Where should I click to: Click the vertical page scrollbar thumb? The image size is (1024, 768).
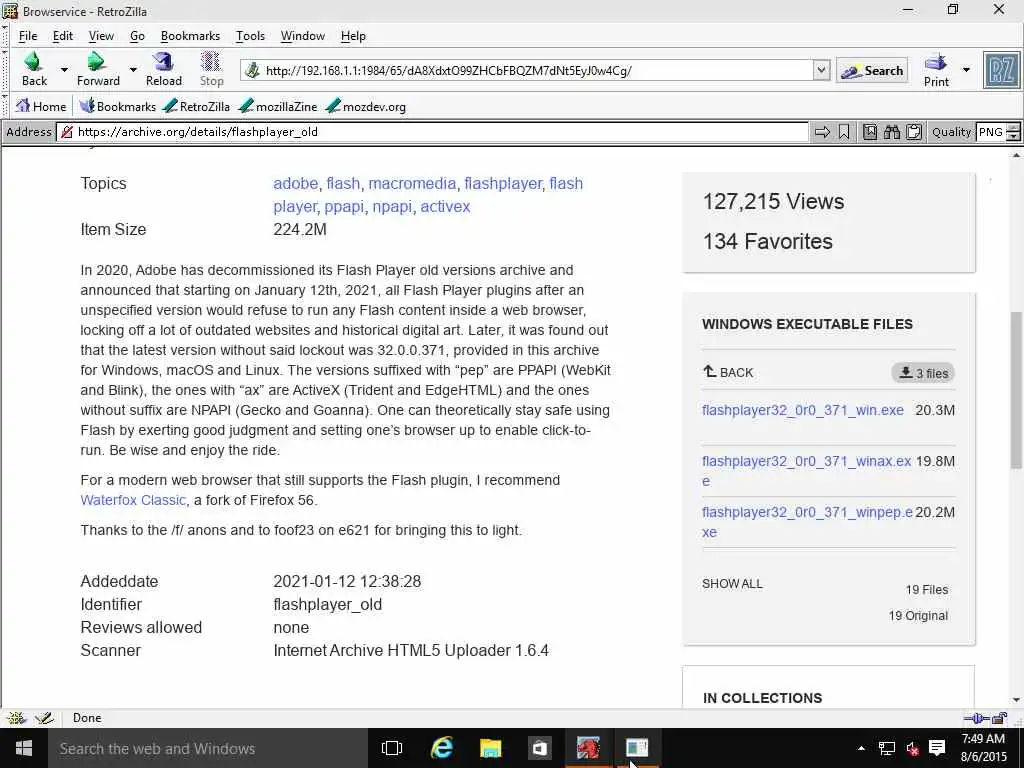click(x=1016, y=390)
